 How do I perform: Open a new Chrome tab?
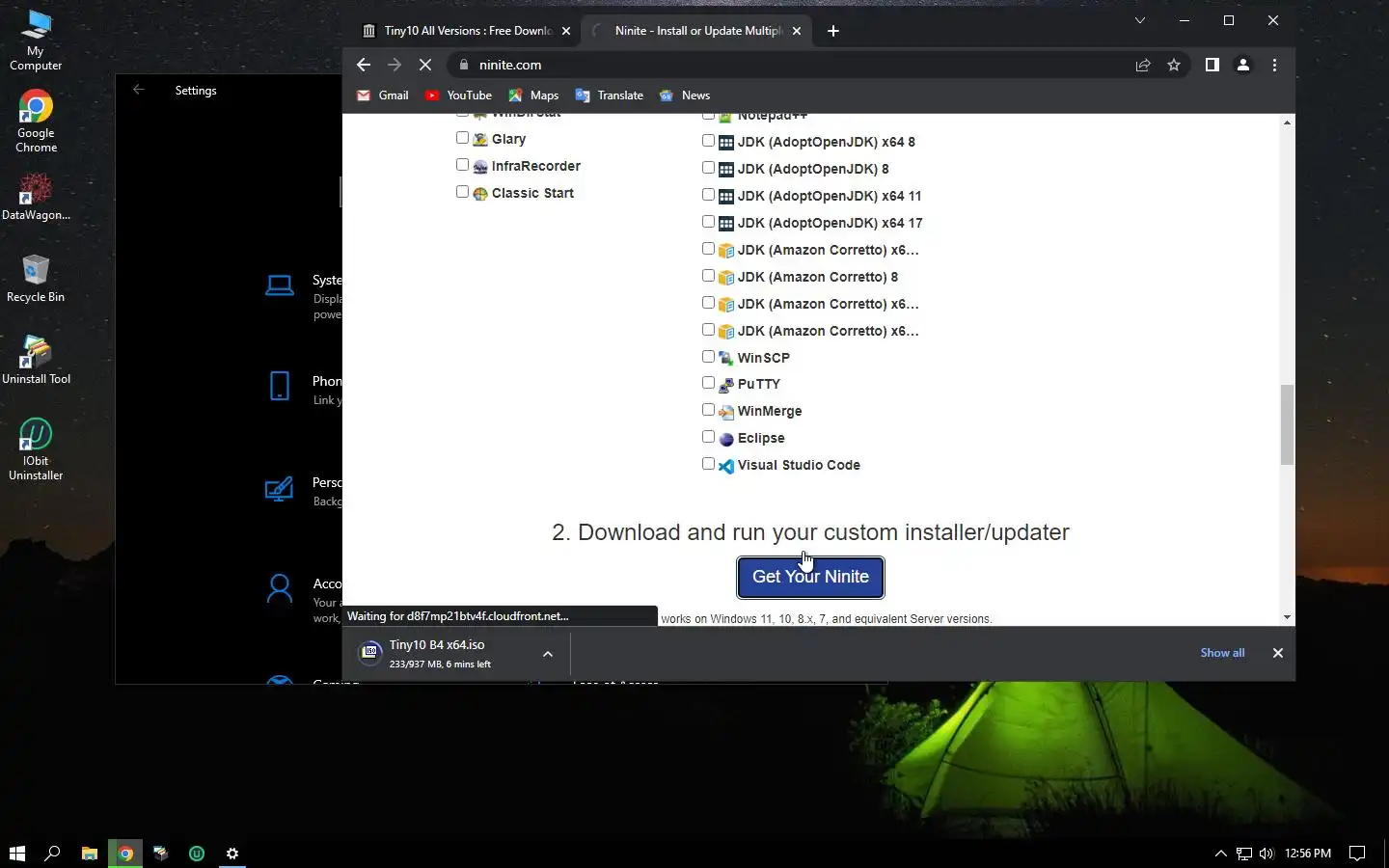833,31
